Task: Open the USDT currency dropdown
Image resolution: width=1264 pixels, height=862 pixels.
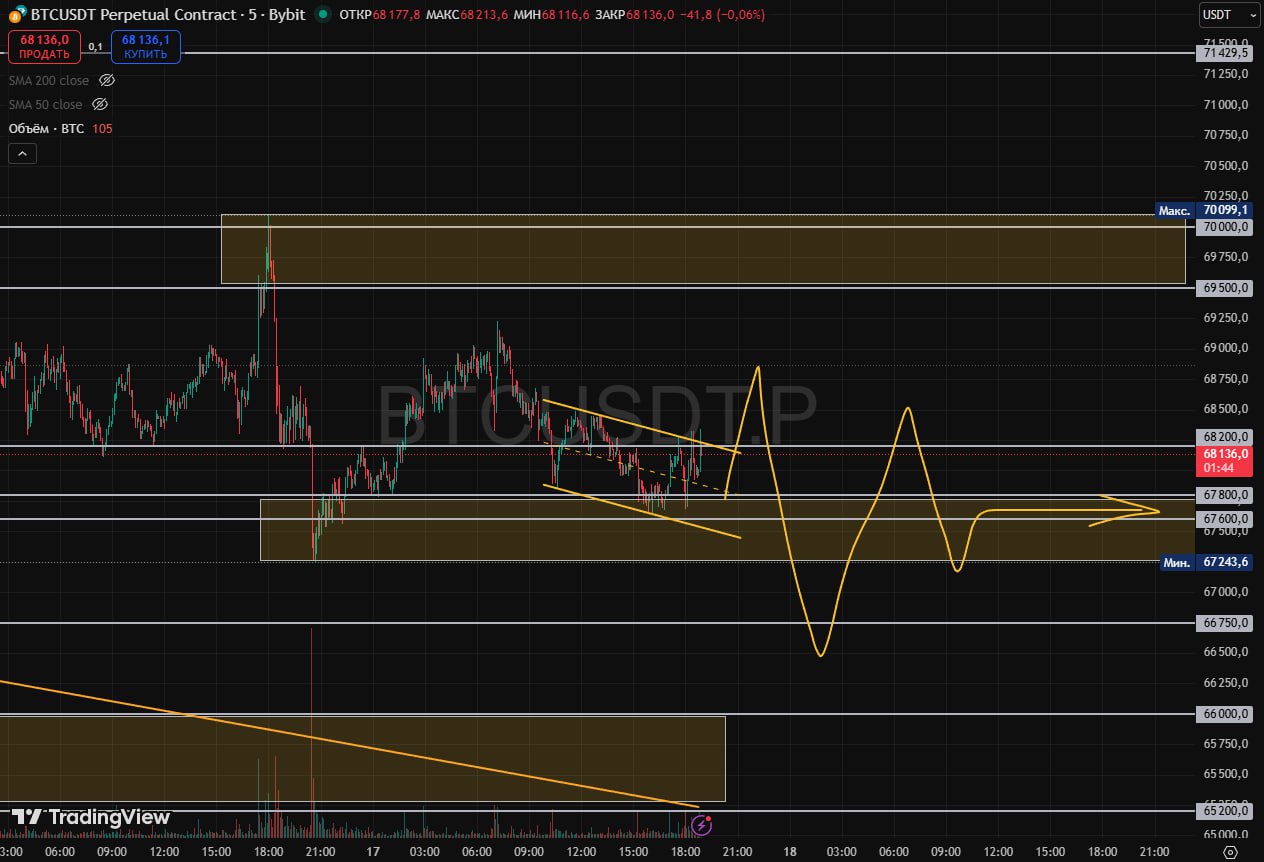Action: click(1229, 15)
